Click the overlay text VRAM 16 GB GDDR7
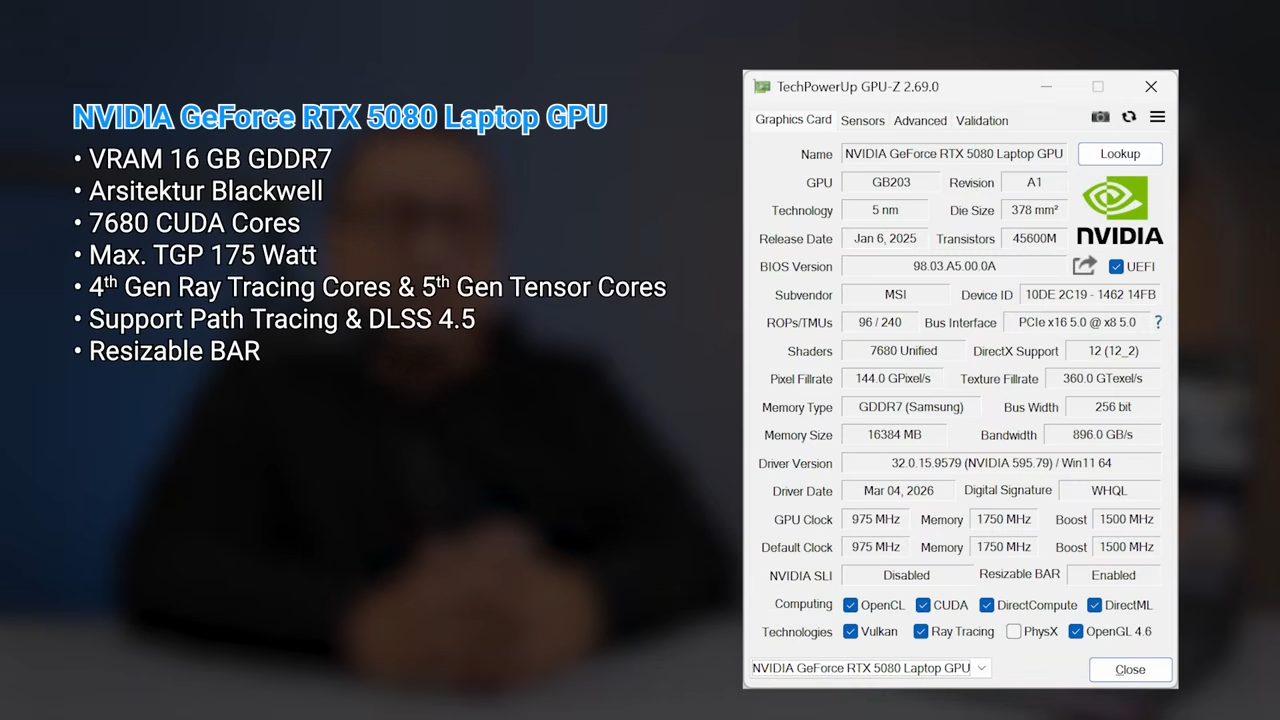Viewport: 1280px width, 720px height. pos(210,159)
